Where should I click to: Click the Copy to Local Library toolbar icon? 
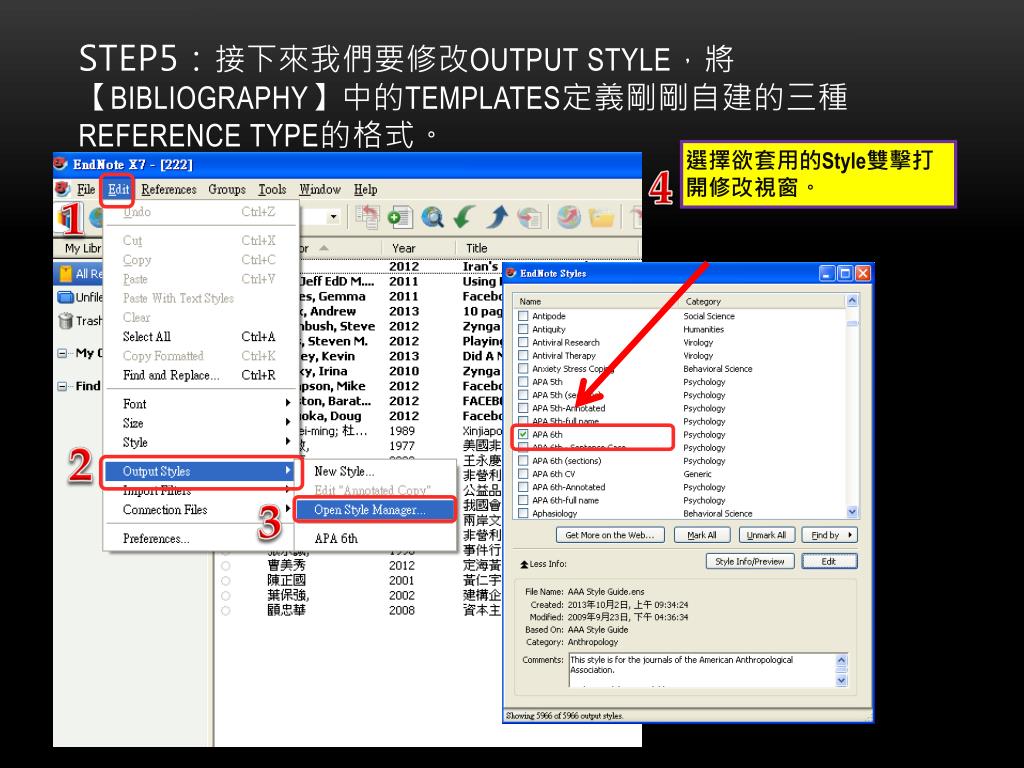click(368, 217)
